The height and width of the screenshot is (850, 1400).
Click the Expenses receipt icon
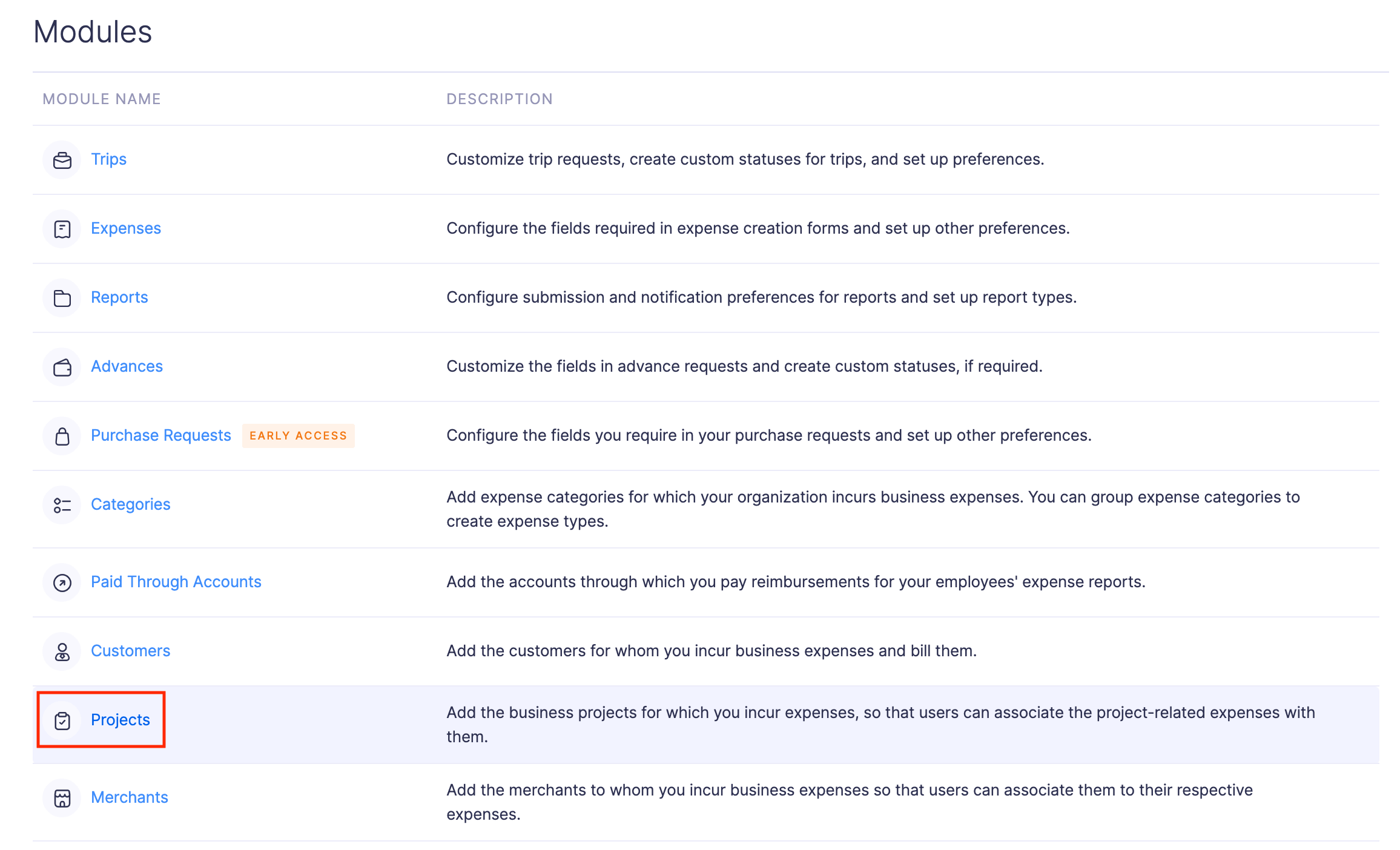62,229
